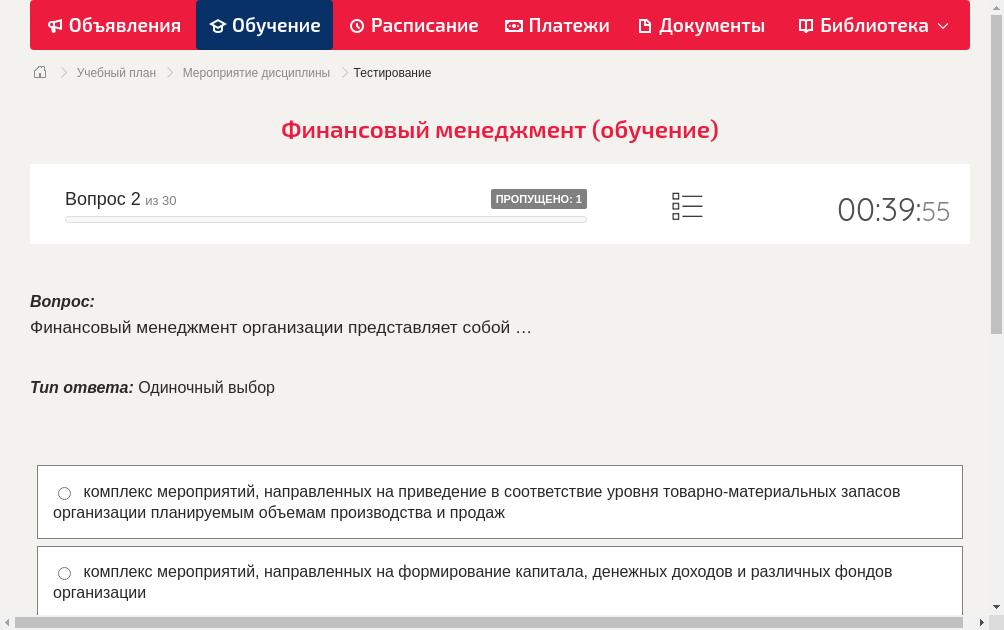This screenshot has width=1004, height=630.
Task: Click the home breadcrumb icon
Action: (x=40, y=72)
